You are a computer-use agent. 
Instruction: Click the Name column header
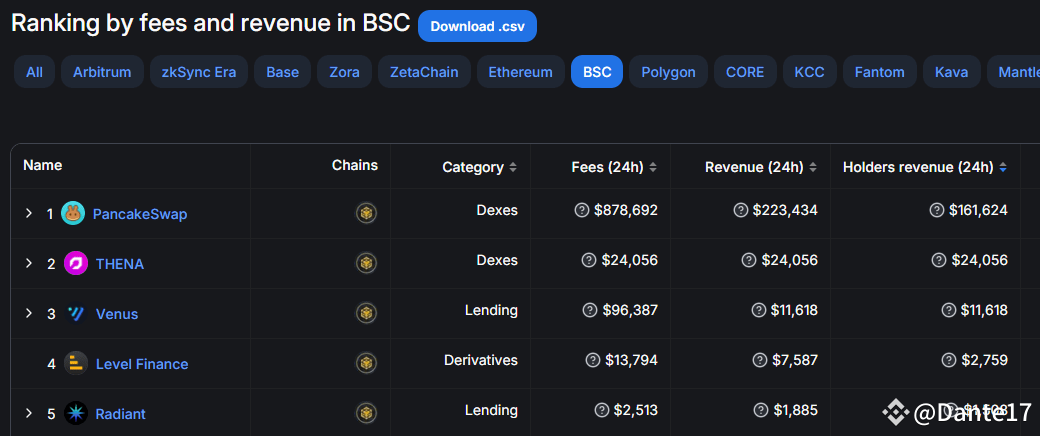(x=42, y=165)
